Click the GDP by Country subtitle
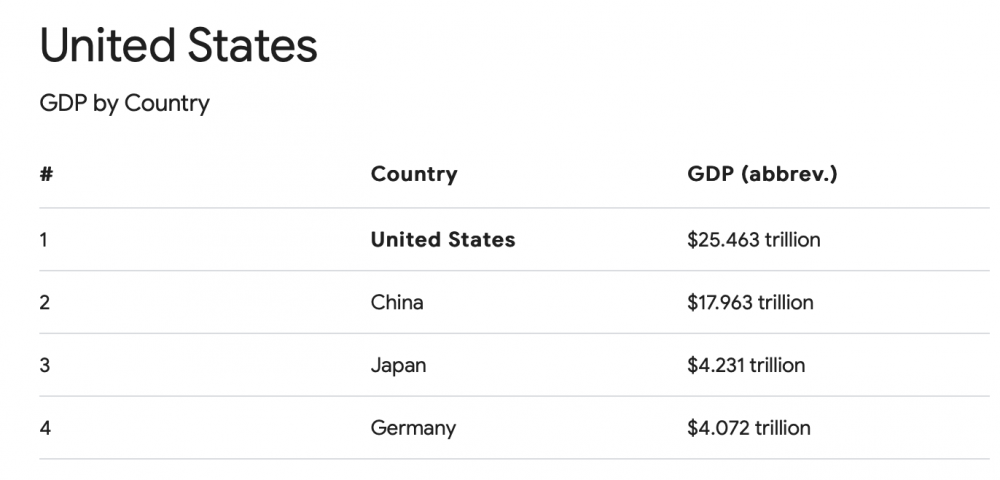 124,104
